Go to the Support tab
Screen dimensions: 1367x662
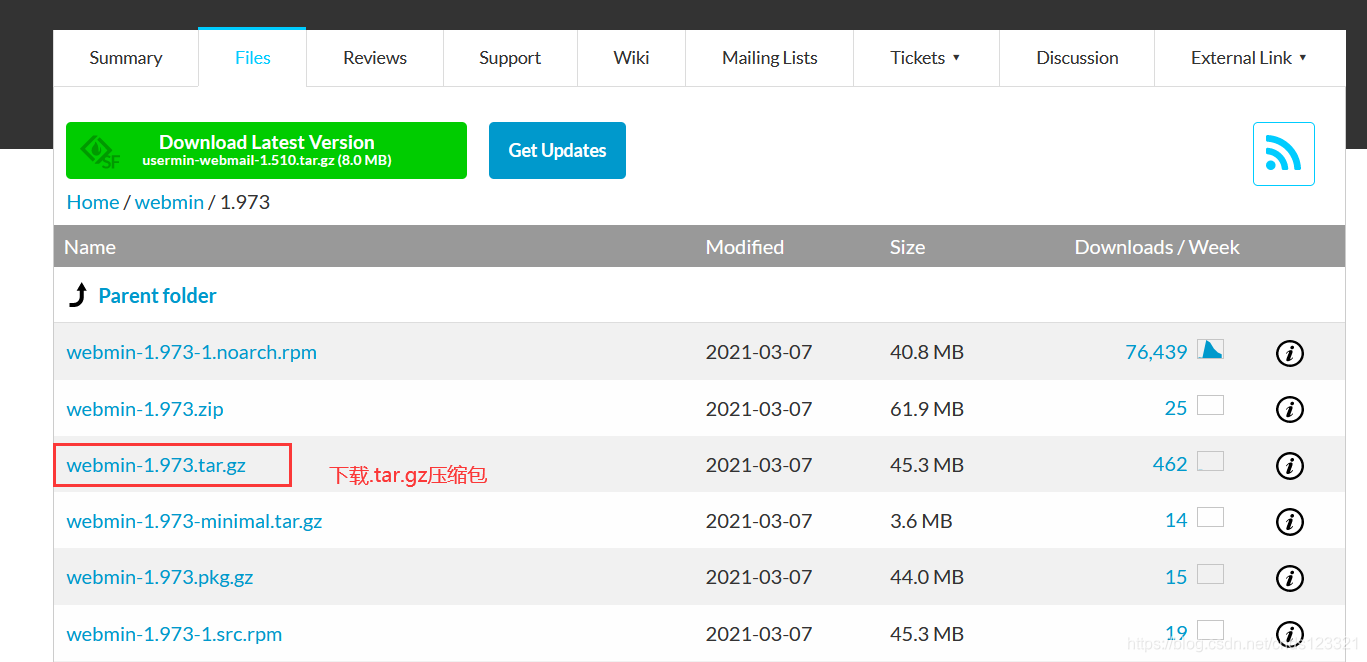point(510,58)
